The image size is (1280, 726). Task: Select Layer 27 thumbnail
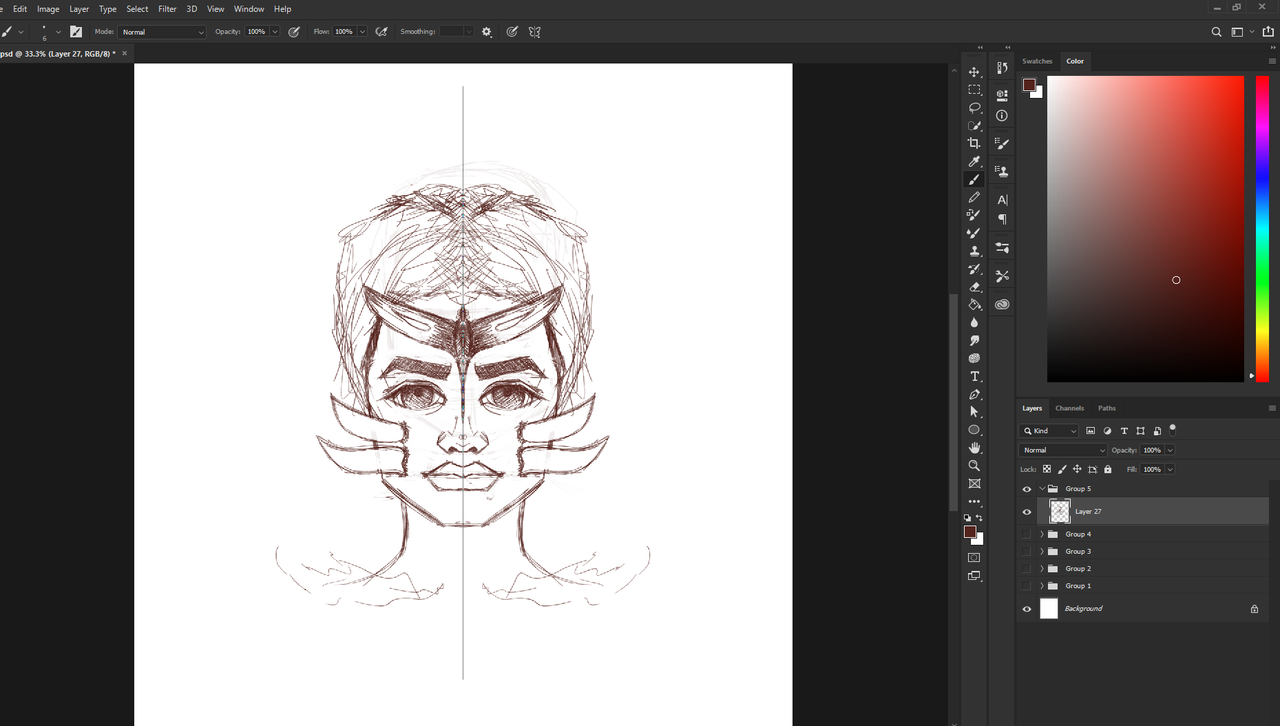coord(1060,511)
